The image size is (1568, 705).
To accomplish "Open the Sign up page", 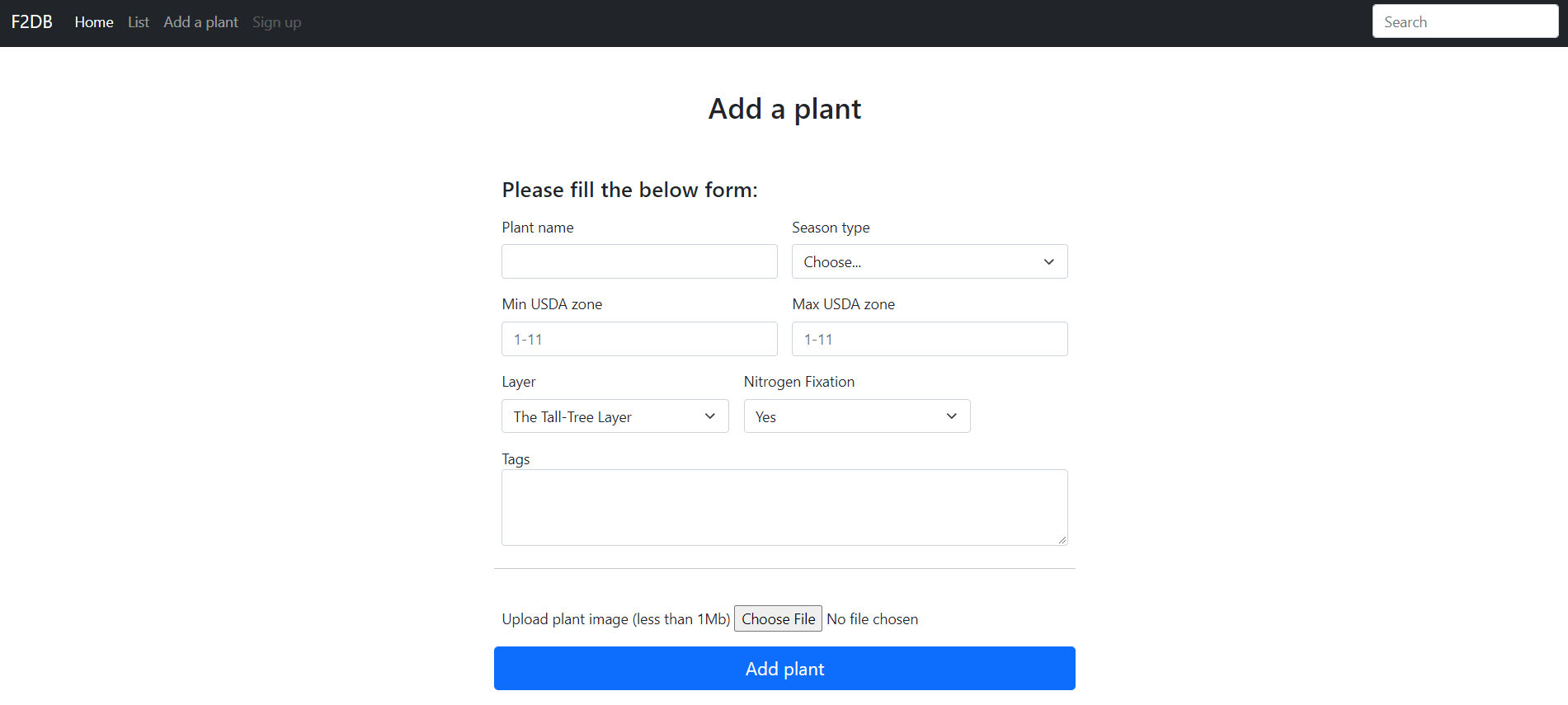I will 276,22.
